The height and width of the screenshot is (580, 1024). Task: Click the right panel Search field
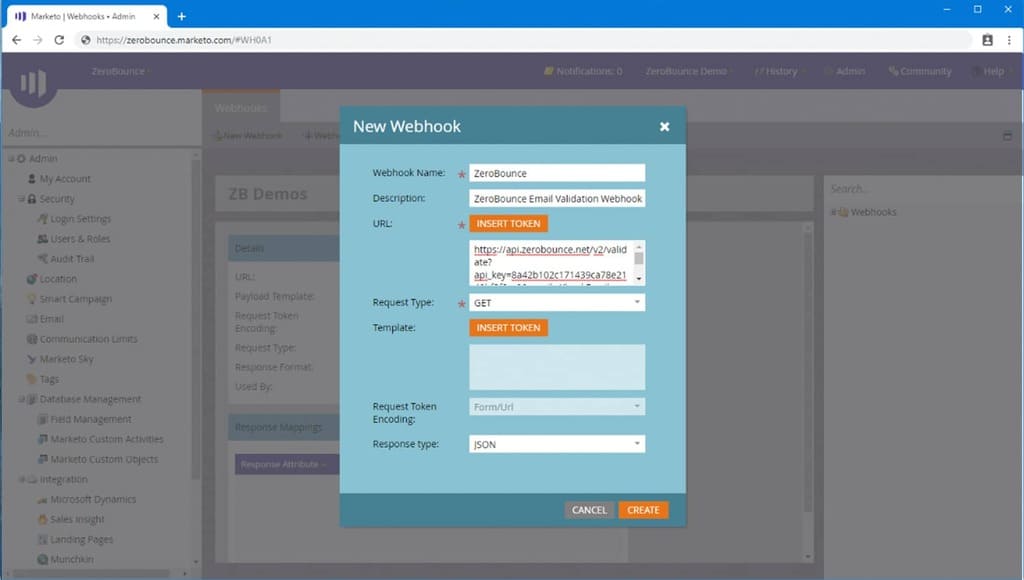point(918,189)
